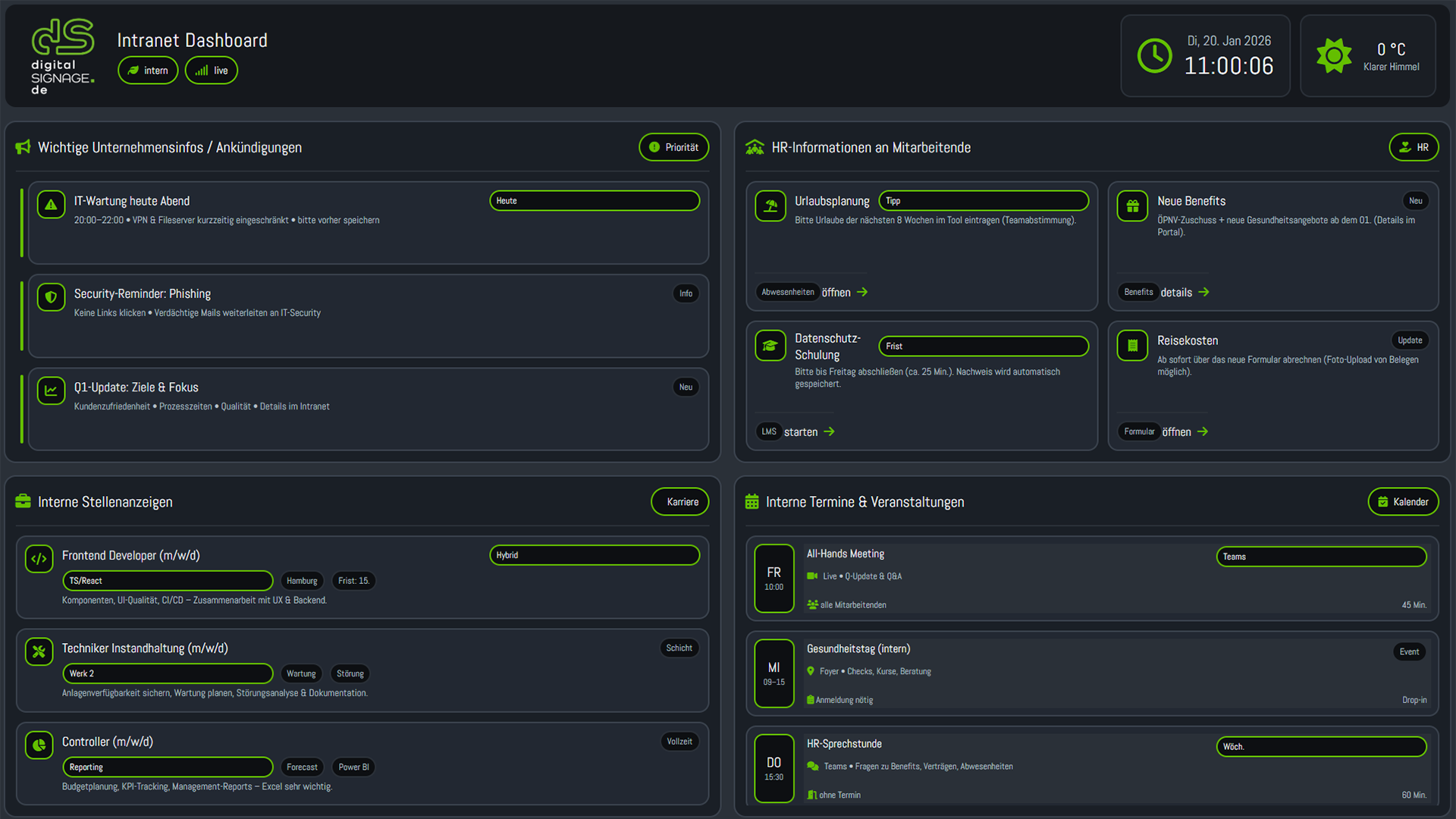Click the Frist tag on Datenschutz-Schulung
1456x819 pixels.
point(984,346)
